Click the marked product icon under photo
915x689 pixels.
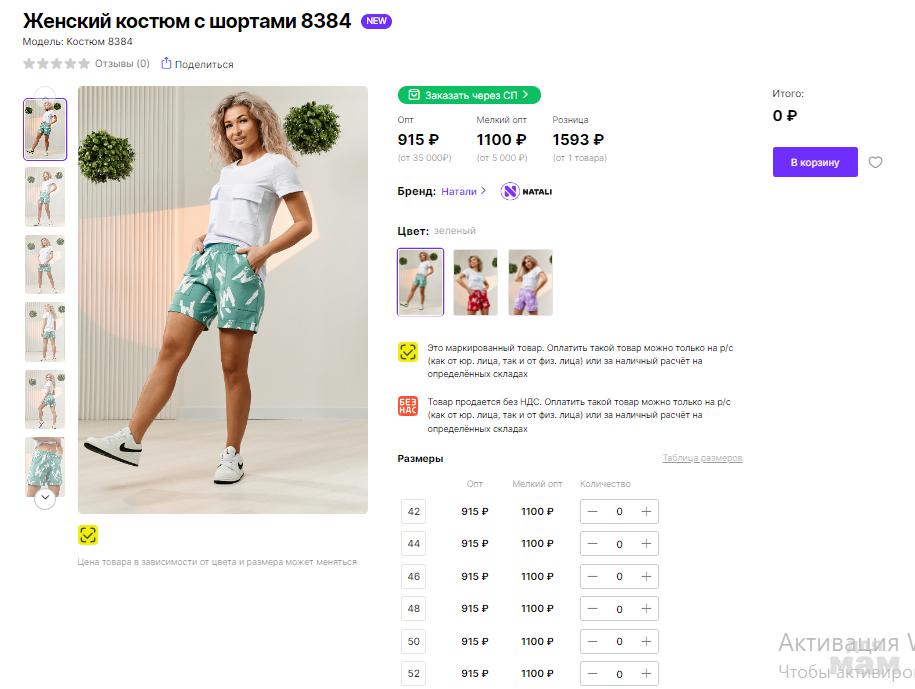[x=88, y=535]
